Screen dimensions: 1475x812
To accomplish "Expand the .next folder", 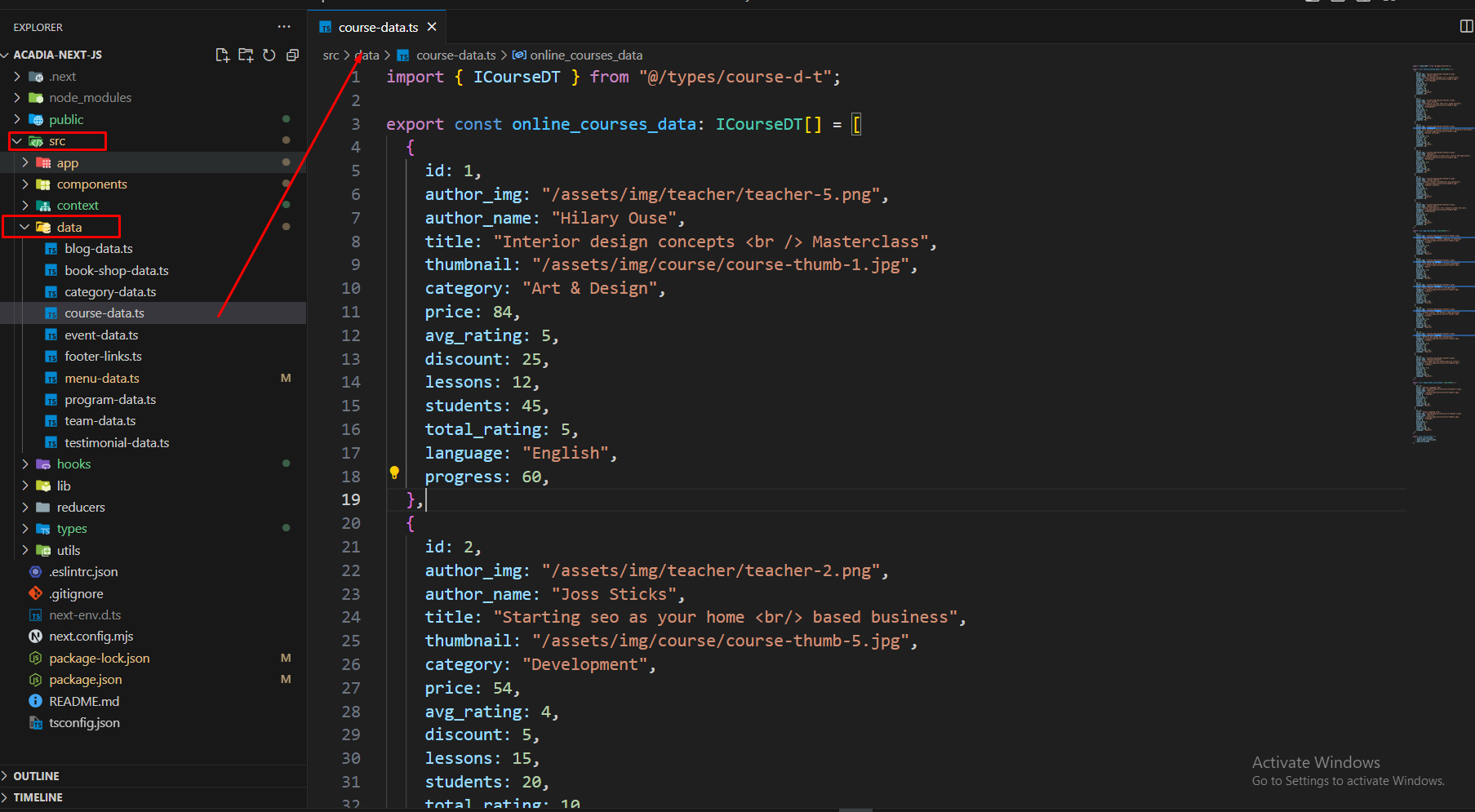I will 17,76.
